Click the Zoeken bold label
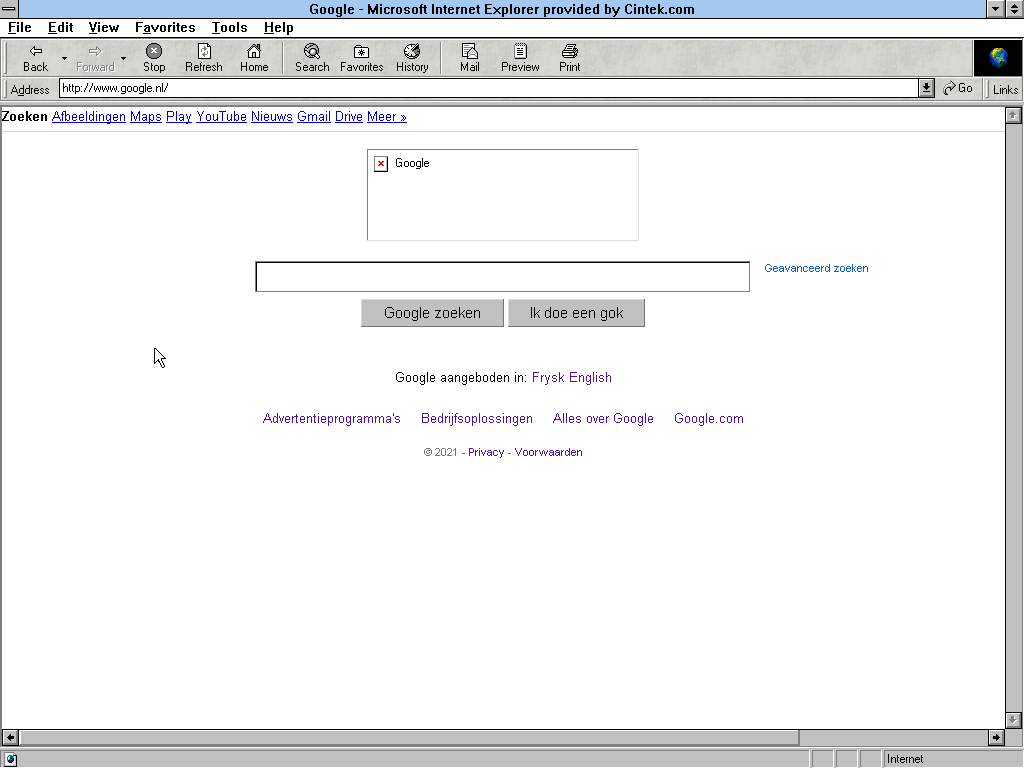Image resolution: width=1024 pixels, height=768 pixels. tap(25, 116)
